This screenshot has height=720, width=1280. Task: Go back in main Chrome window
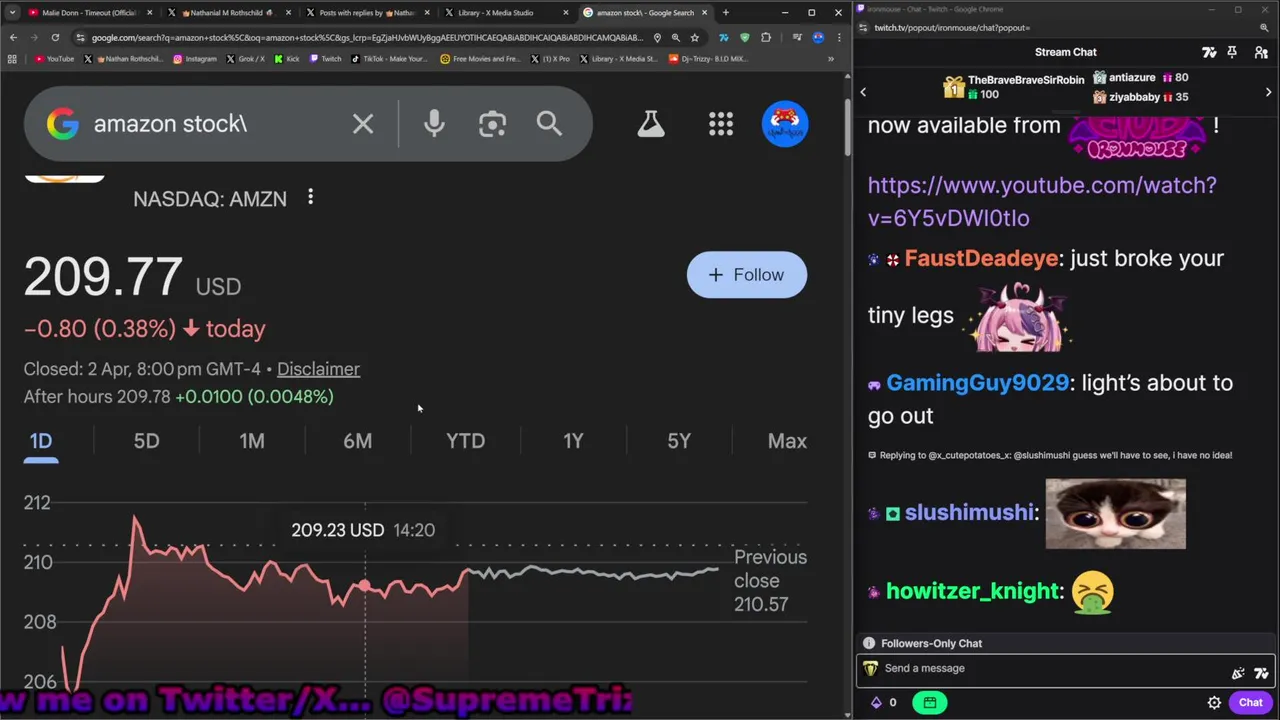coord(13,38)
